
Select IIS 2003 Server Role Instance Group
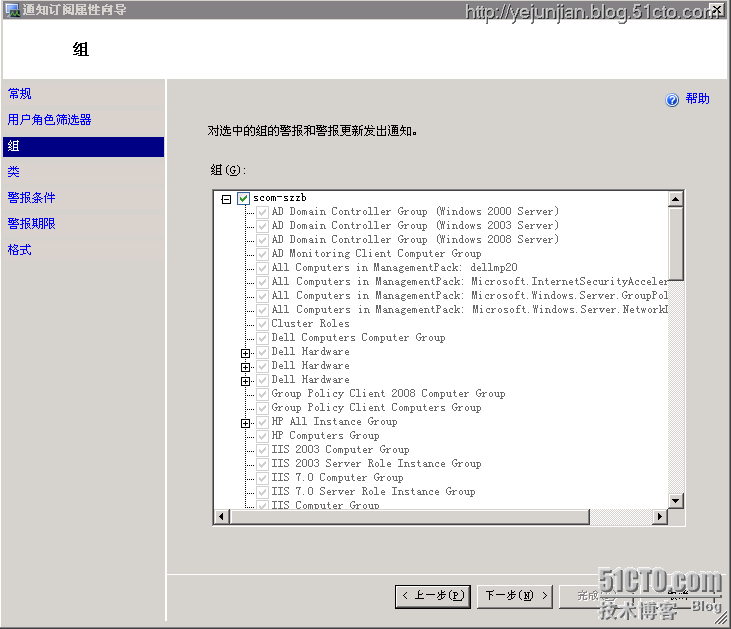pyautogui.click(x=376, y=463)
